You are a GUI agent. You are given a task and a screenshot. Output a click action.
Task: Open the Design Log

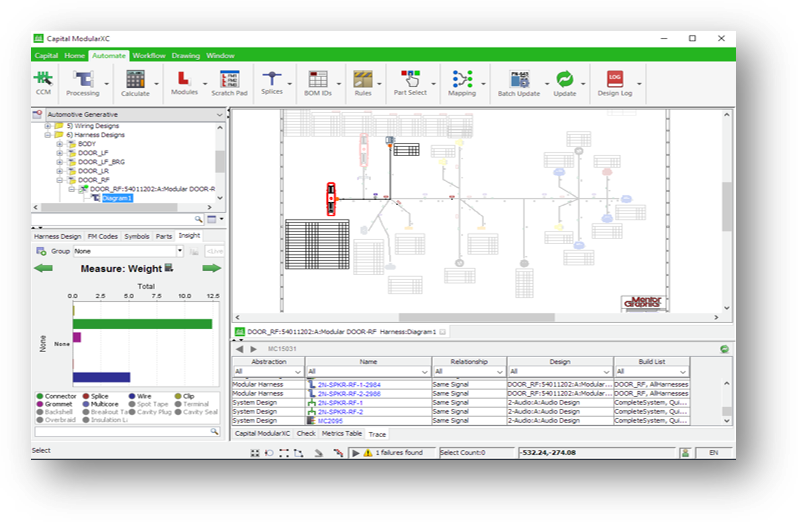tap(615, 83)
